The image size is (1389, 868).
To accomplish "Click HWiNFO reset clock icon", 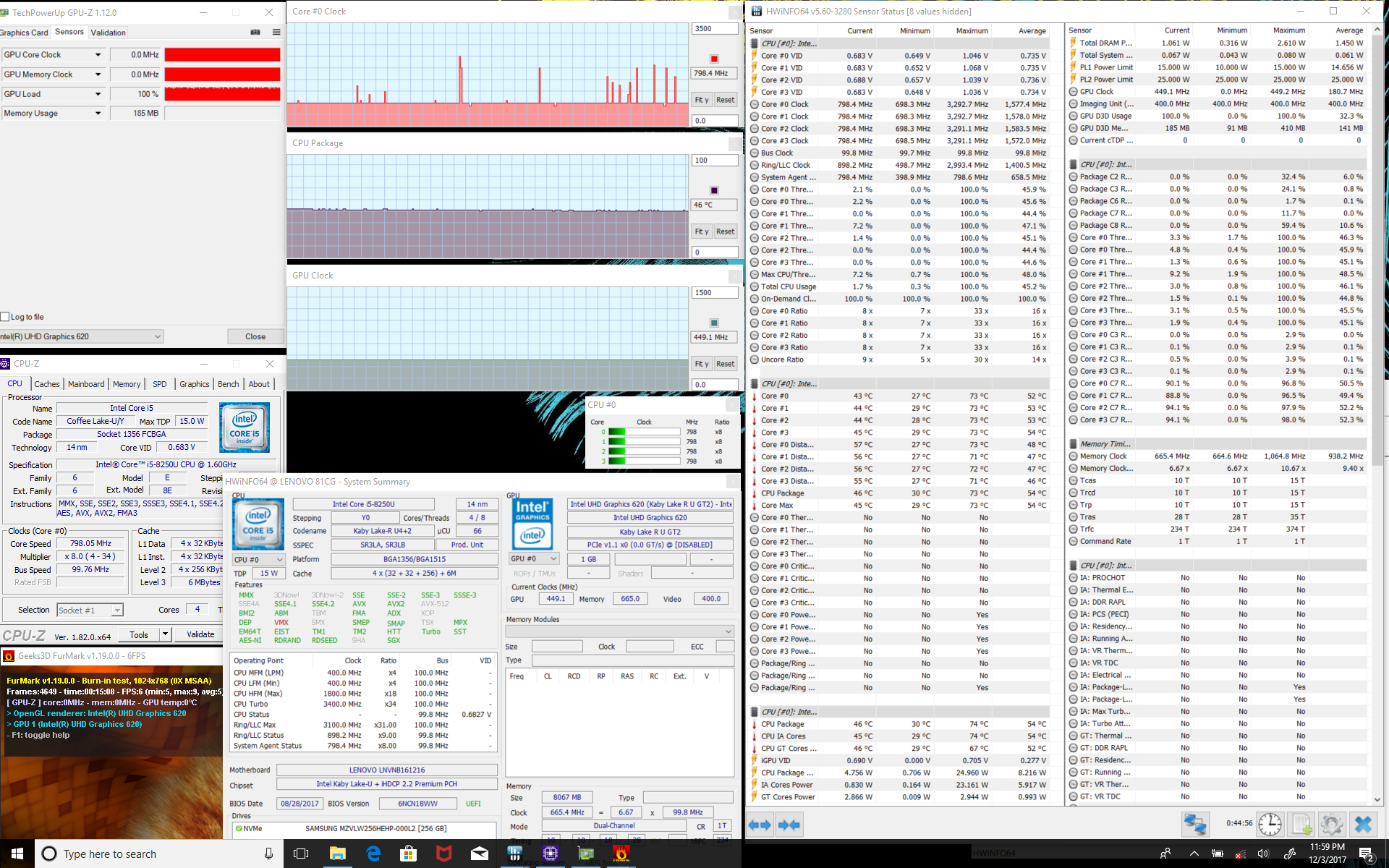I will pos(1270,824).
